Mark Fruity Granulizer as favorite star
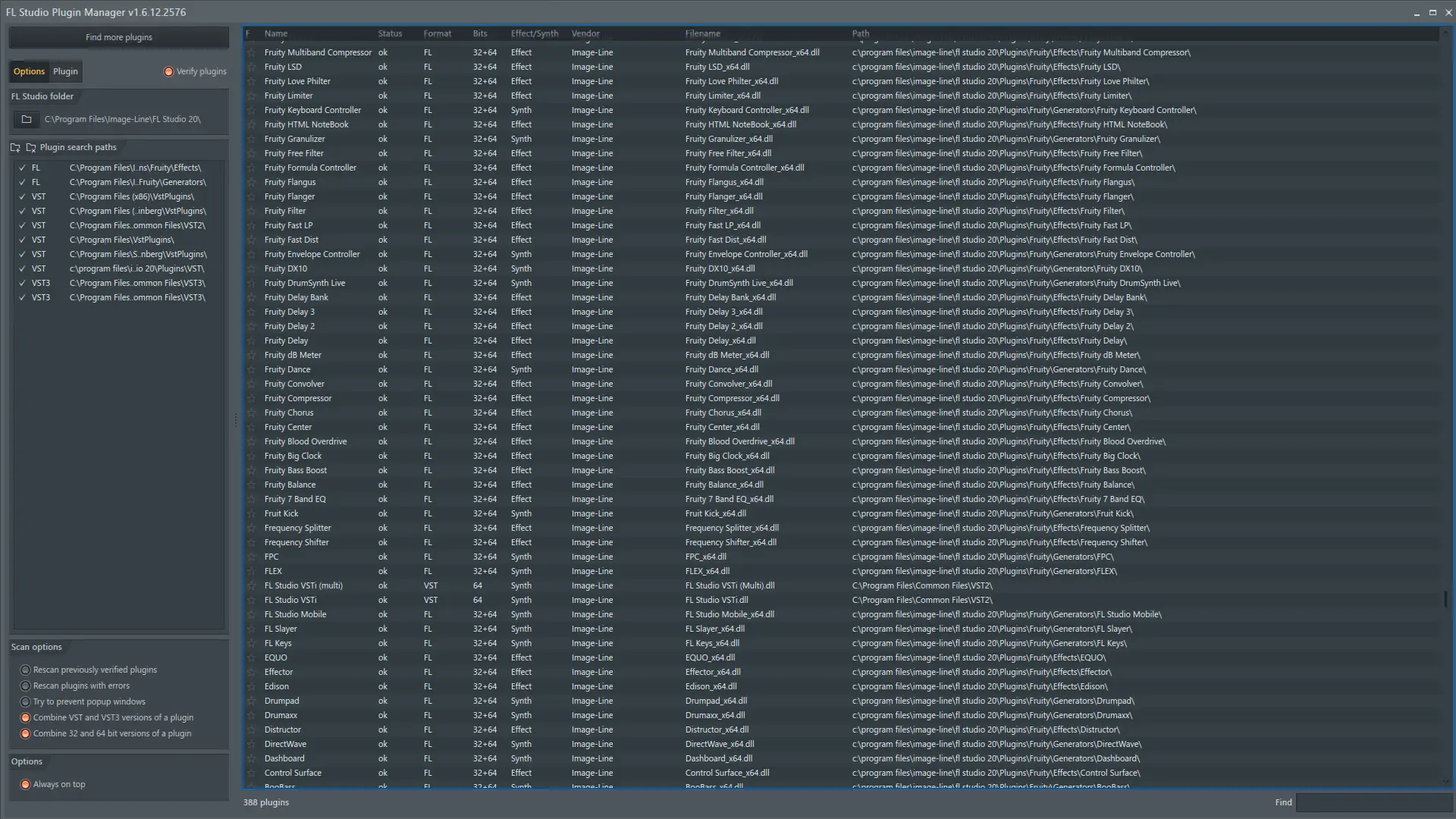 tap(252, 139)
